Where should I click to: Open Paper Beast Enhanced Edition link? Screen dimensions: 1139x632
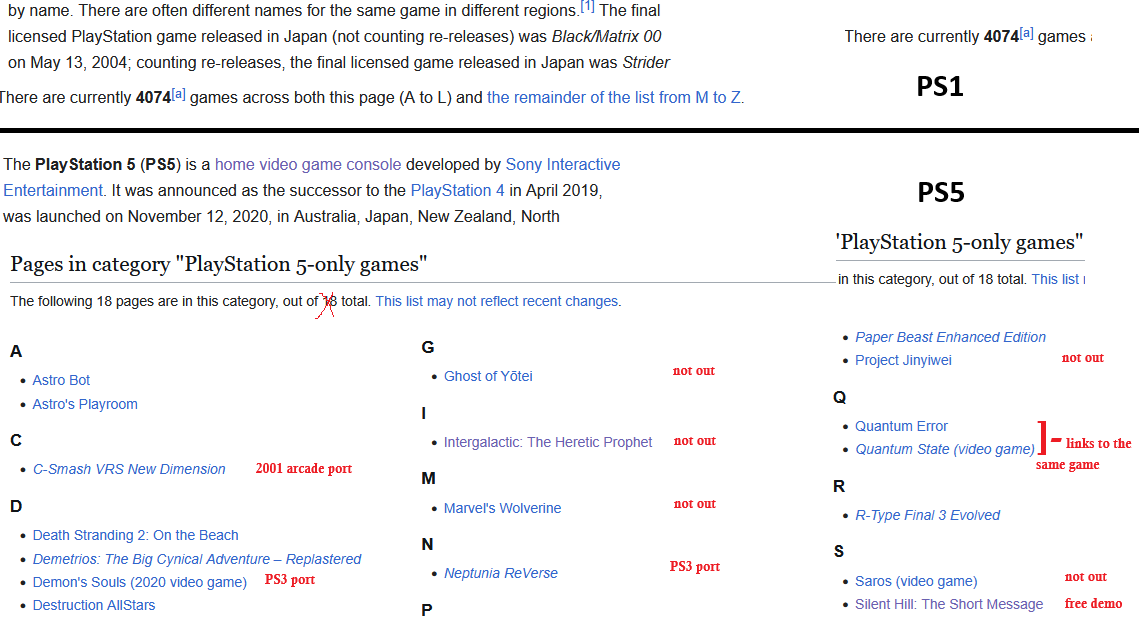tap(950, 337)
